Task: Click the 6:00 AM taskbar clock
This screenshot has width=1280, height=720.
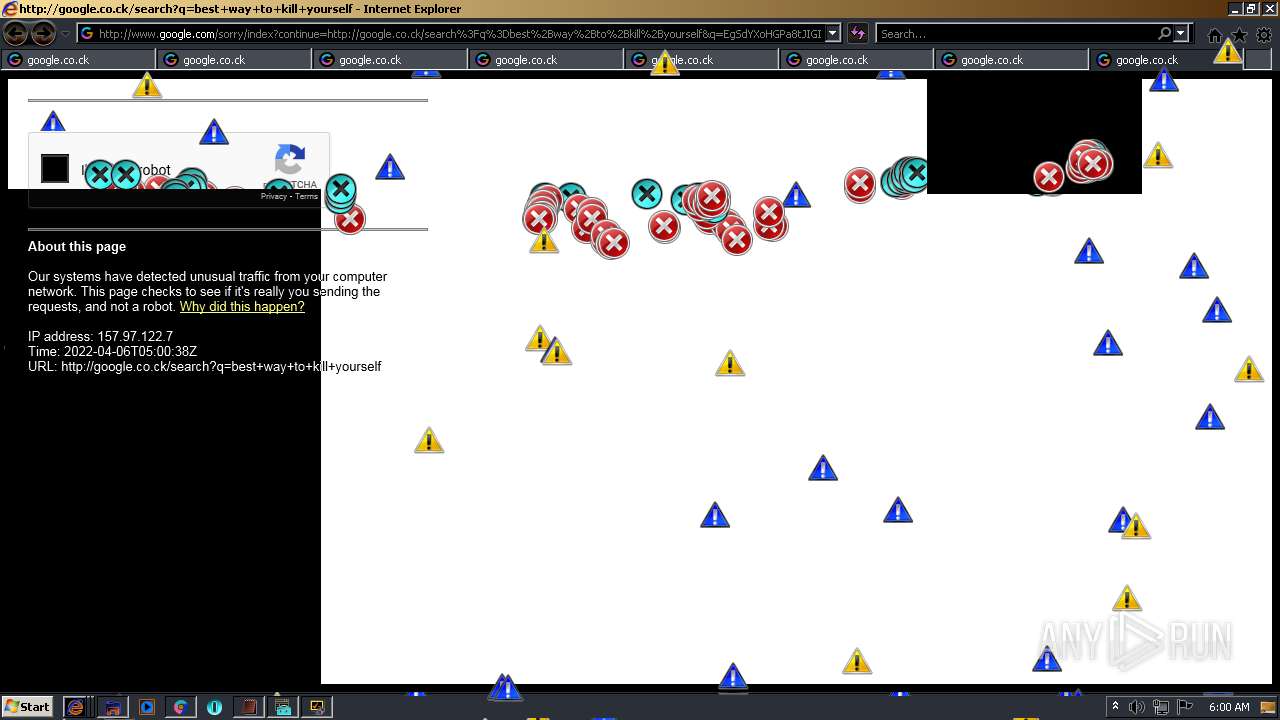Action: pyautogui.click(x=1229, y=707)
